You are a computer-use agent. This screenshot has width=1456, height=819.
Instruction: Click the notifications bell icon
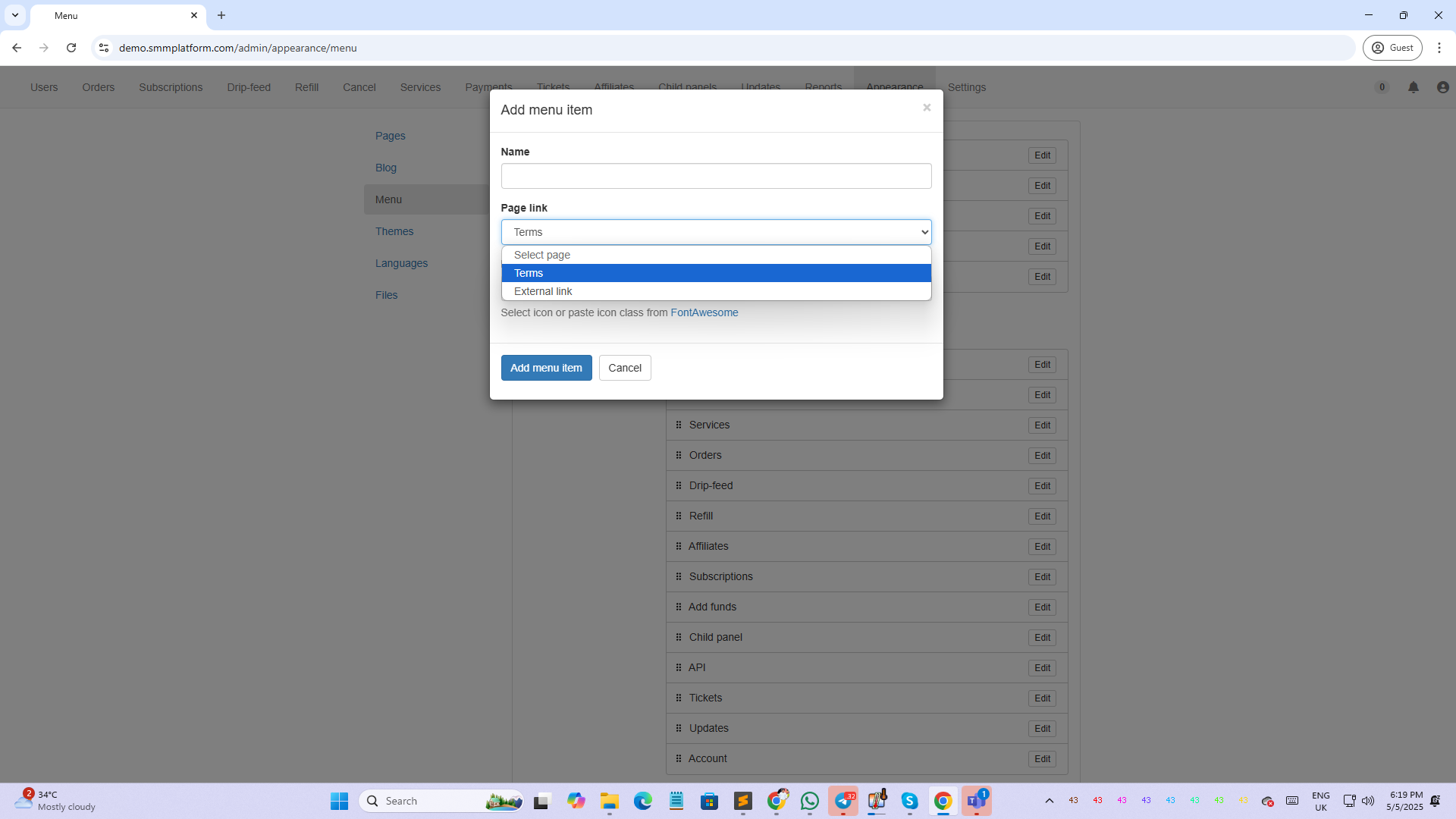1414,87
